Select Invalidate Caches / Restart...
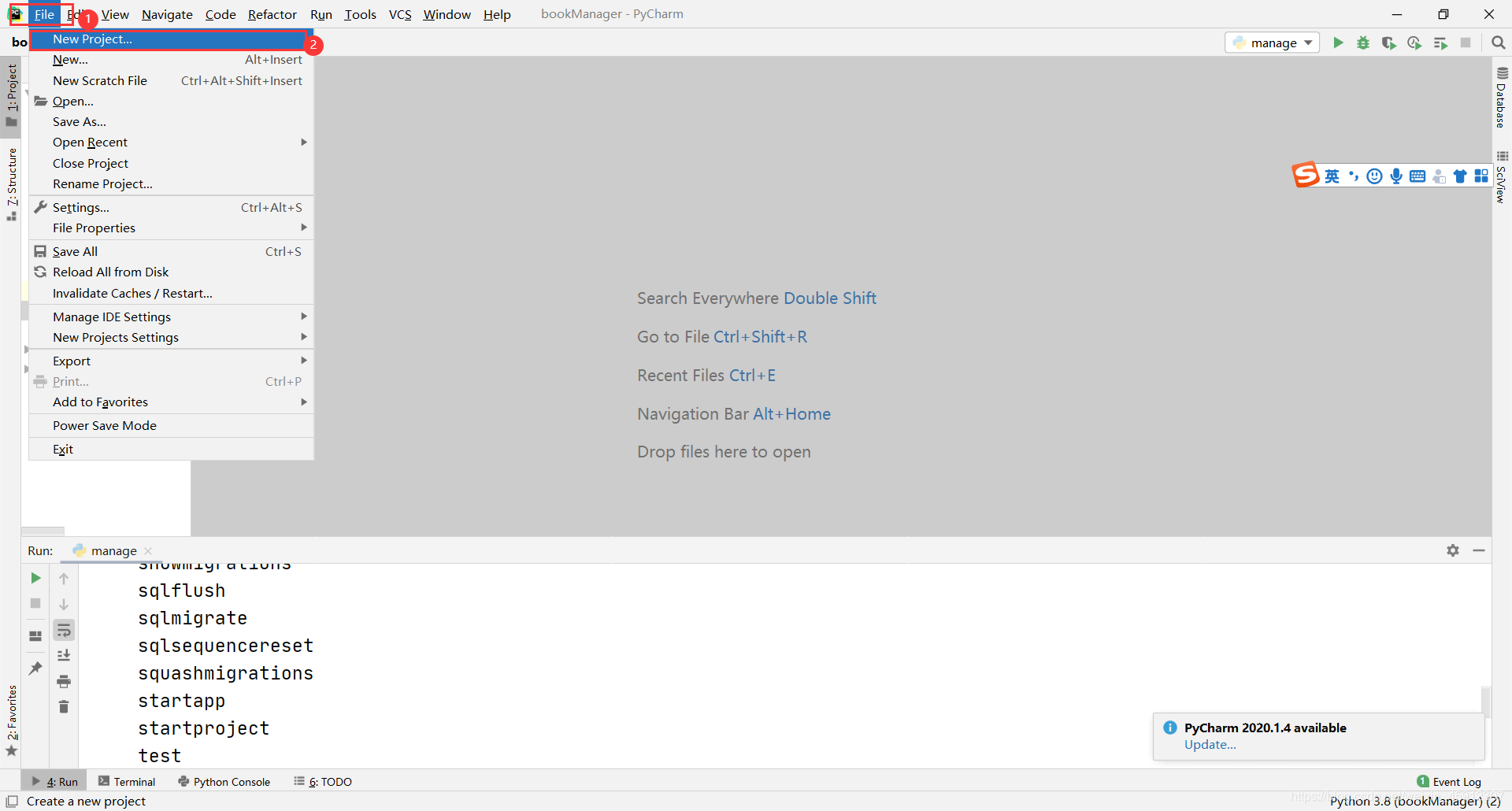 [x=172, y=293]
